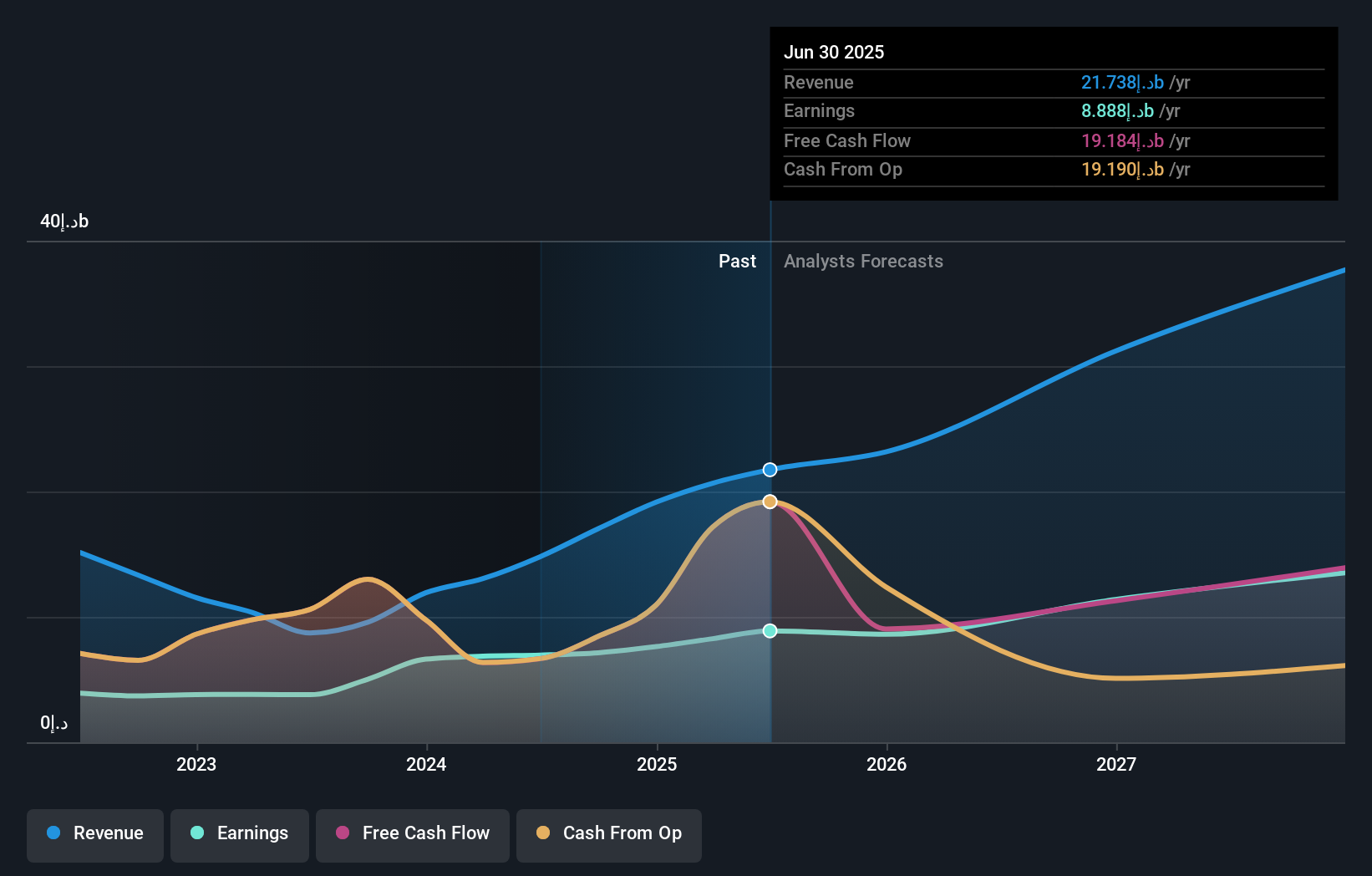Select the orange Cash From Op data point marker

point(768,502)
